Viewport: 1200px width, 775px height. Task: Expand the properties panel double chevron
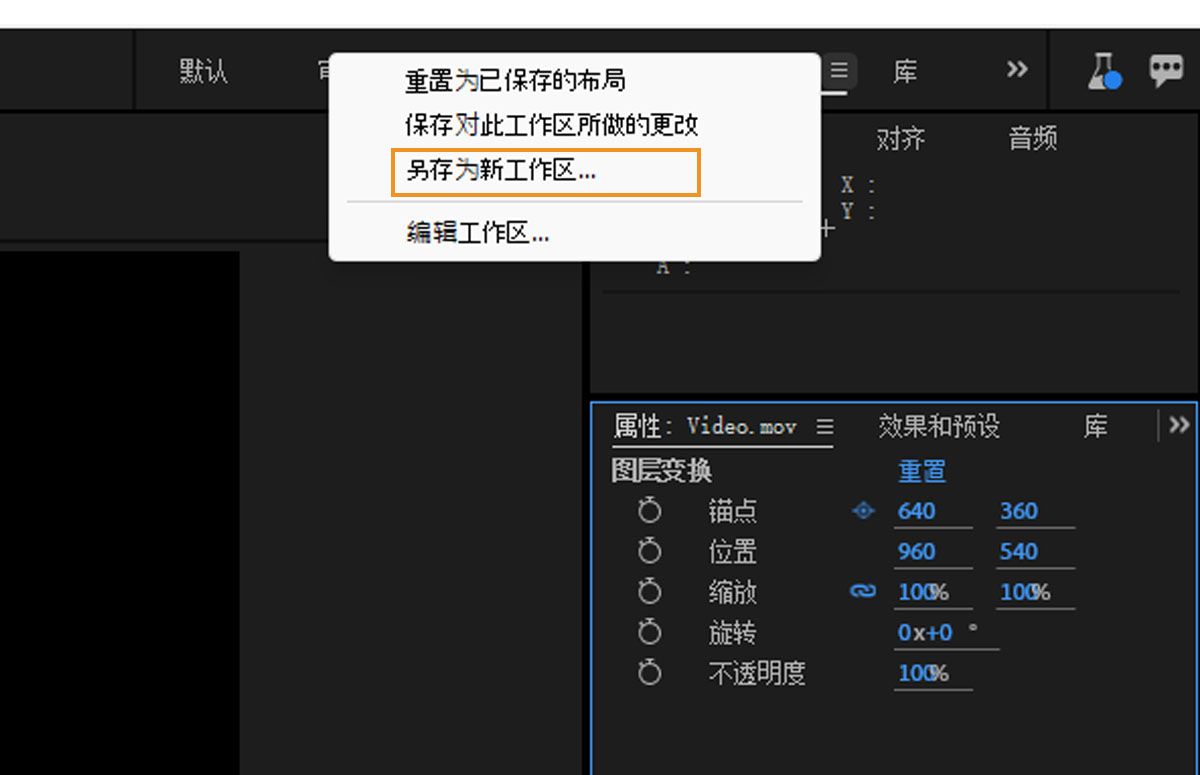[1177, 425]
